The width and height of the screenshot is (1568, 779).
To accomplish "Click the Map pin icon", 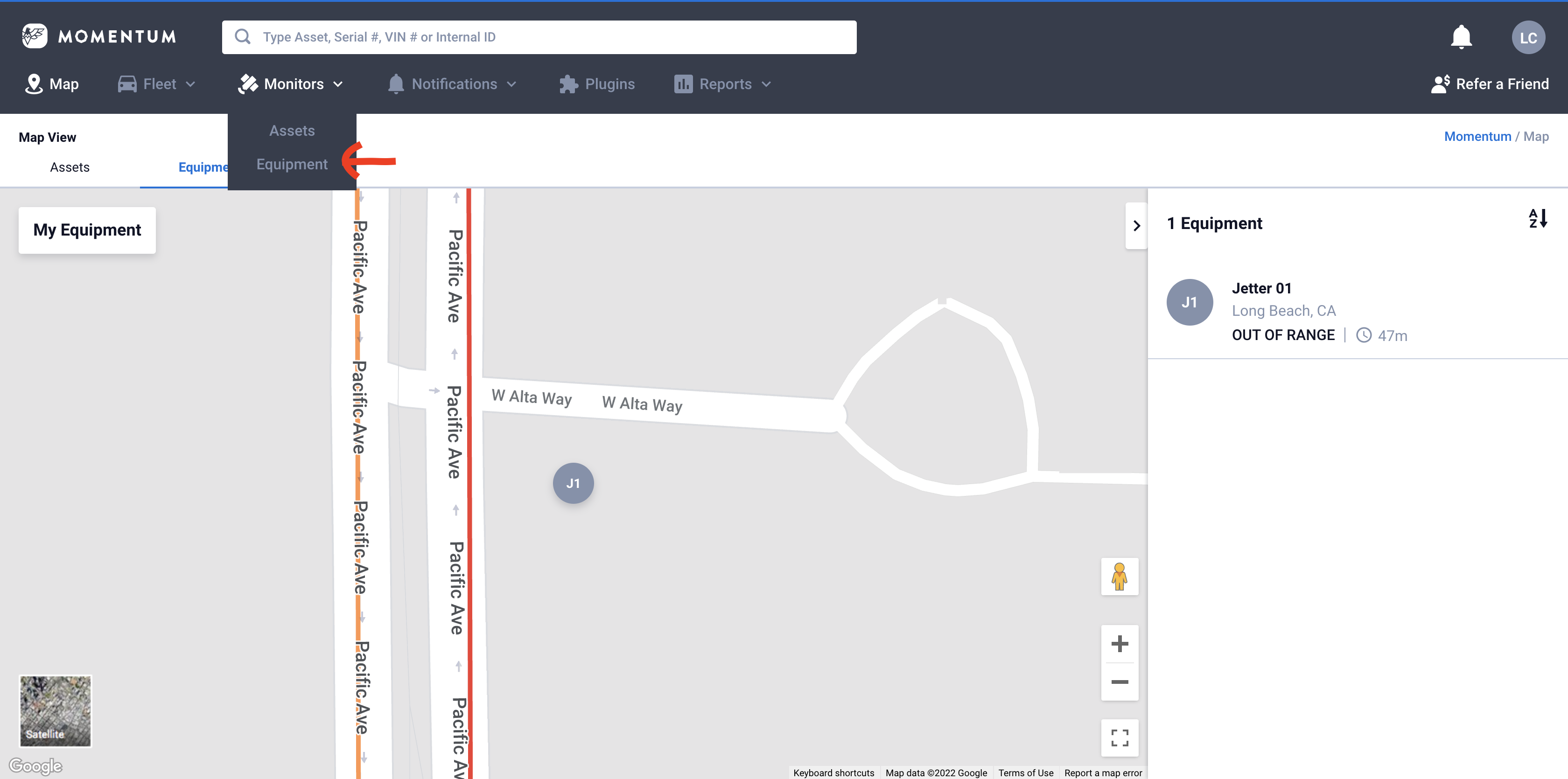I will pos(35,83).
